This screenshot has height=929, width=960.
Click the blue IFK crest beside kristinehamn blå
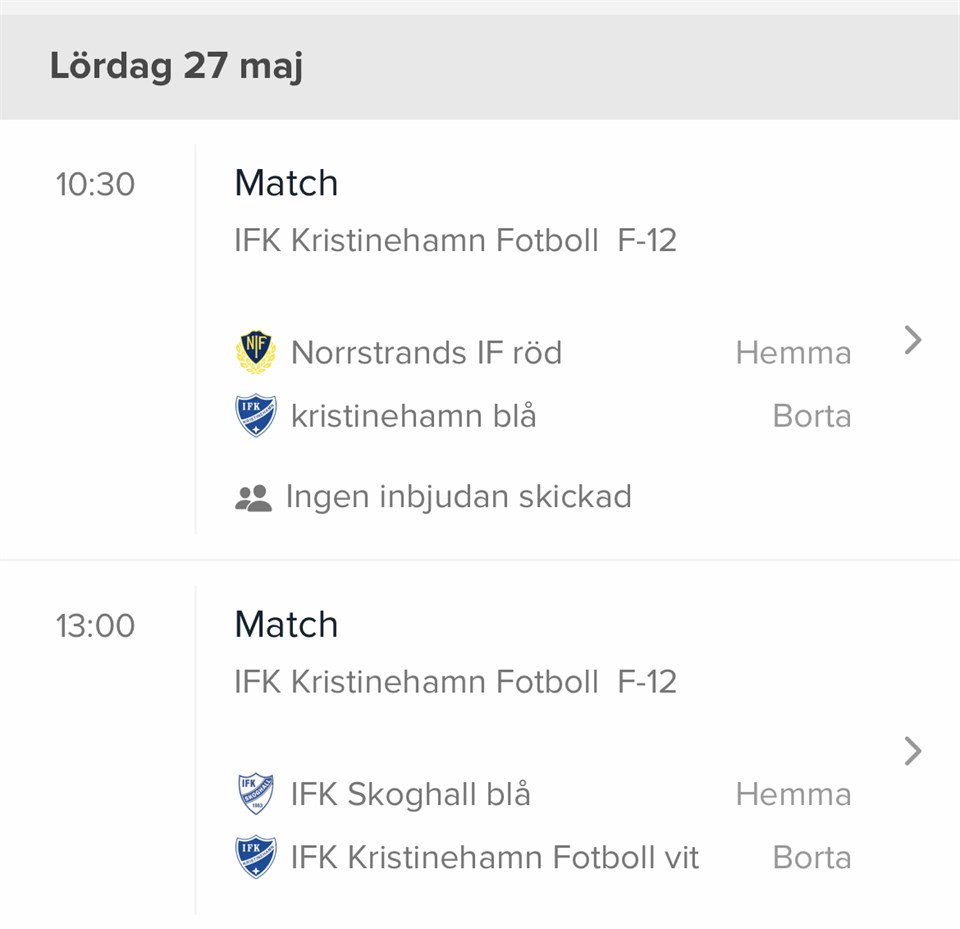point(255,415)
